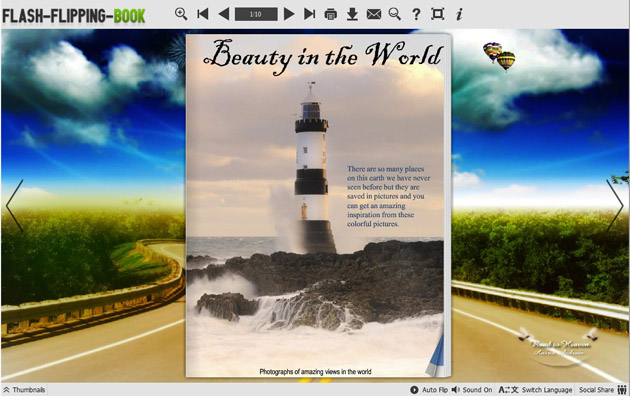Show book information (i icon)
630x396 pixels.
(459, 14)
